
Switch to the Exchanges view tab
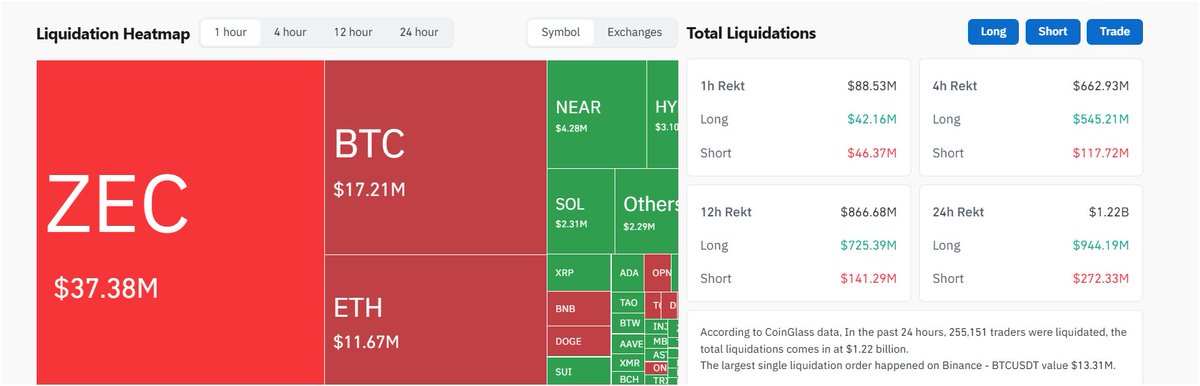coord(634,32)
